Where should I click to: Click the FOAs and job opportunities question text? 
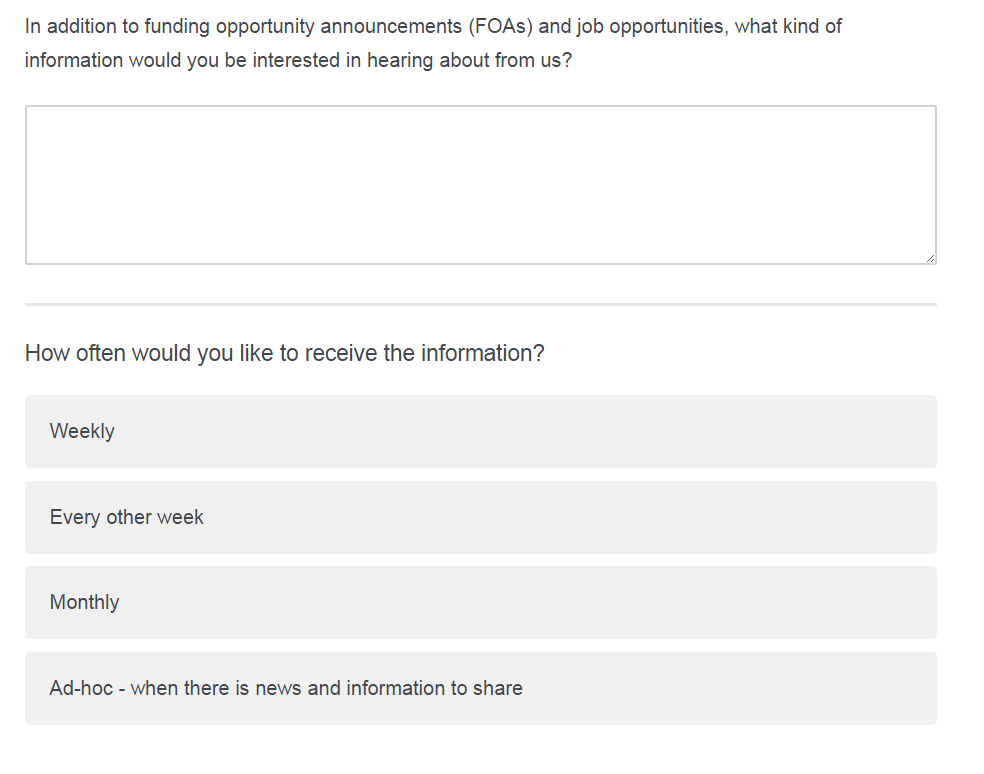coord(433,43)
